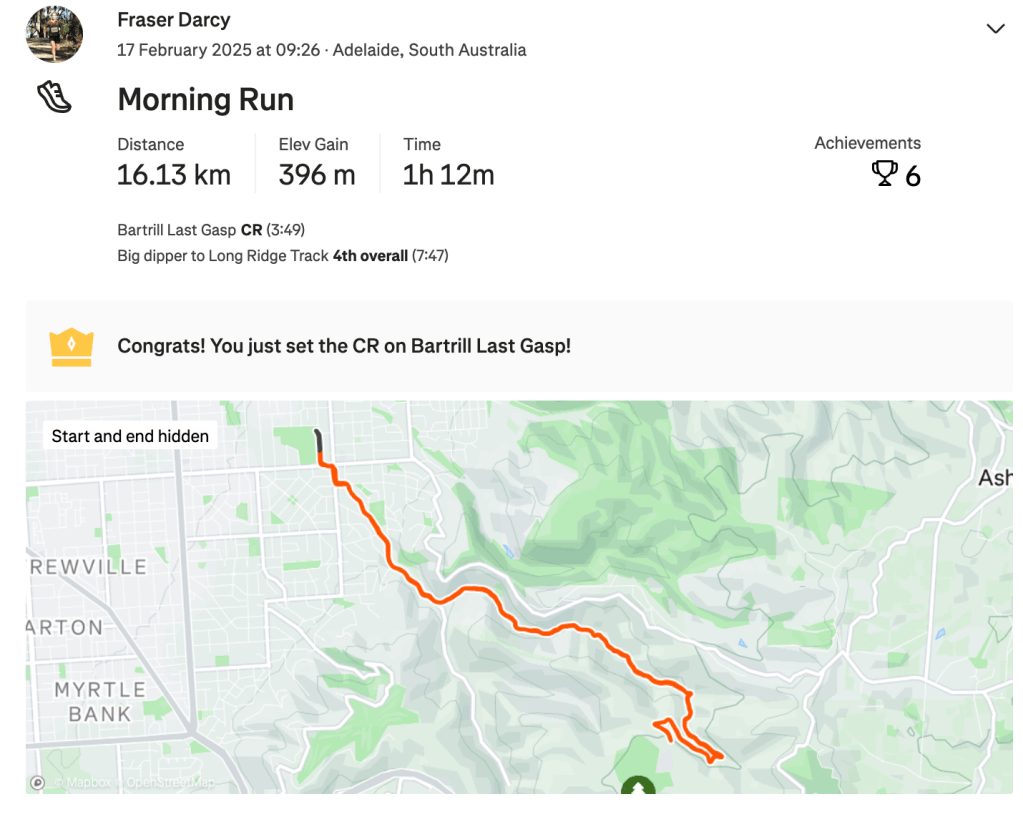
Task: Click the 396 m Elev Gain stat
Action: click(317, 175)
